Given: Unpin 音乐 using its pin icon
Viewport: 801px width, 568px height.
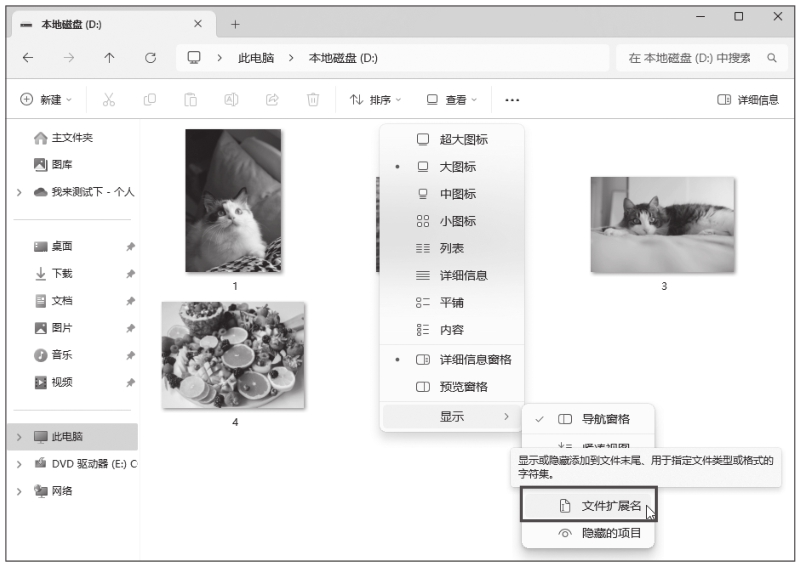Looking at the screenshot, I should [130, 355].
